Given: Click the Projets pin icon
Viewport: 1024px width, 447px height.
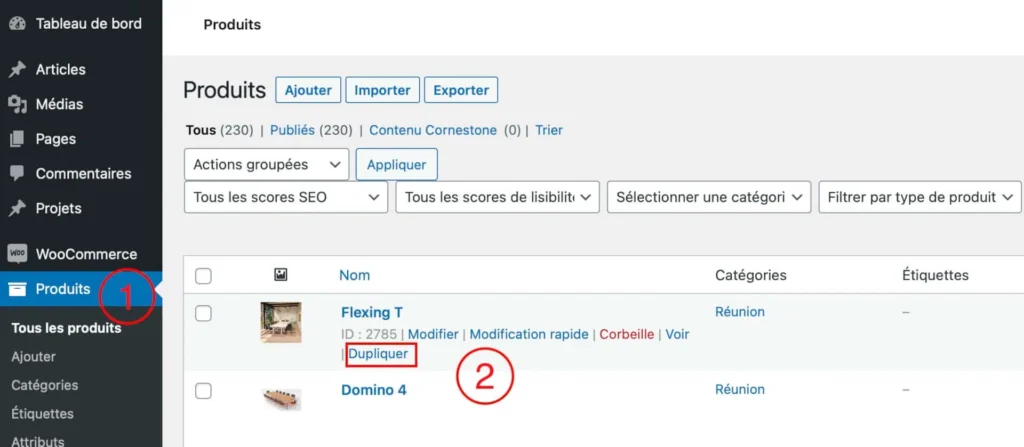Looking at the screenshot, I should (18, 208).
